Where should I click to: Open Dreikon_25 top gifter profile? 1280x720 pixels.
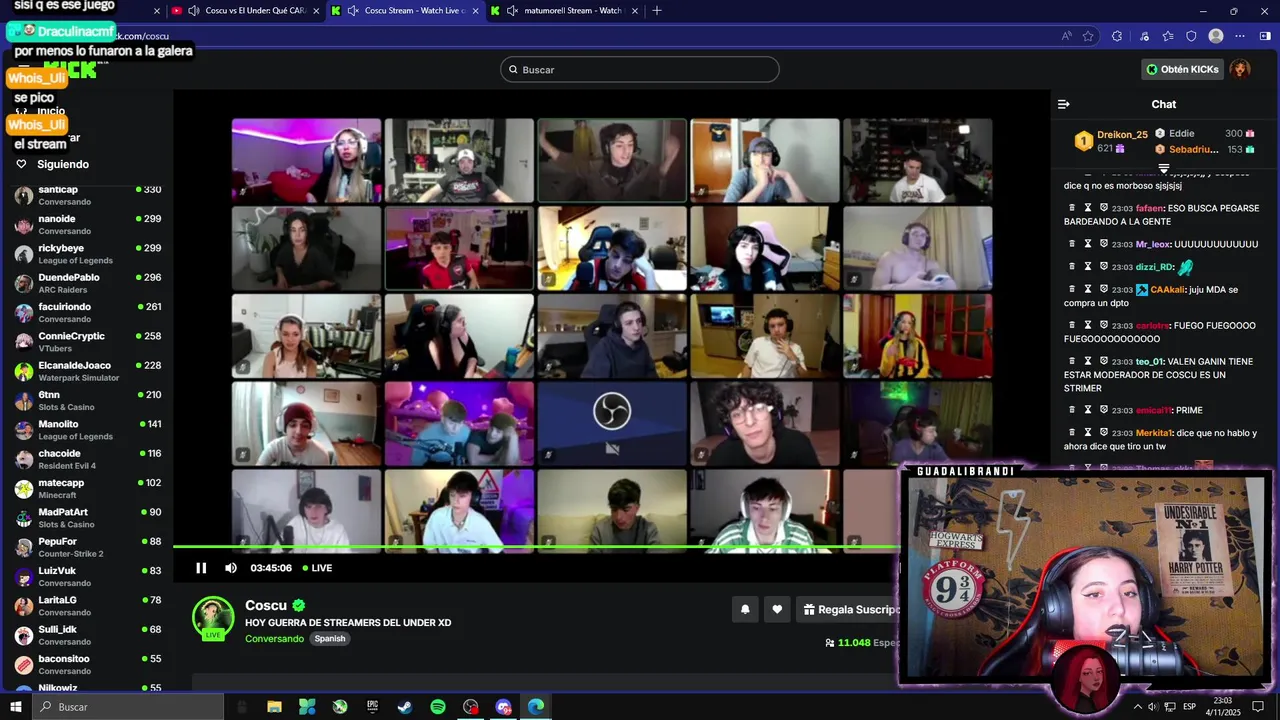1111,141
